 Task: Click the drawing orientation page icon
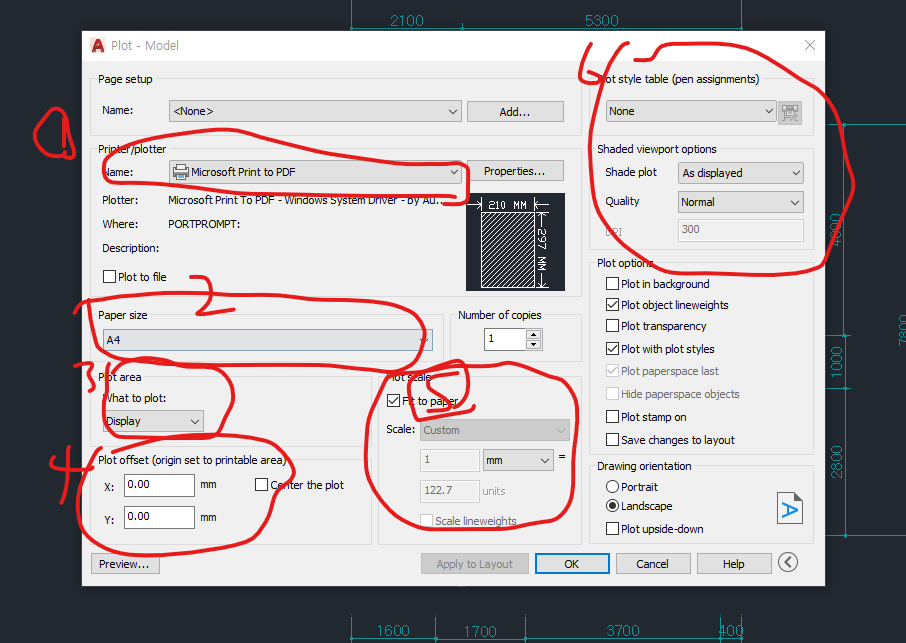tap(789, 508)
